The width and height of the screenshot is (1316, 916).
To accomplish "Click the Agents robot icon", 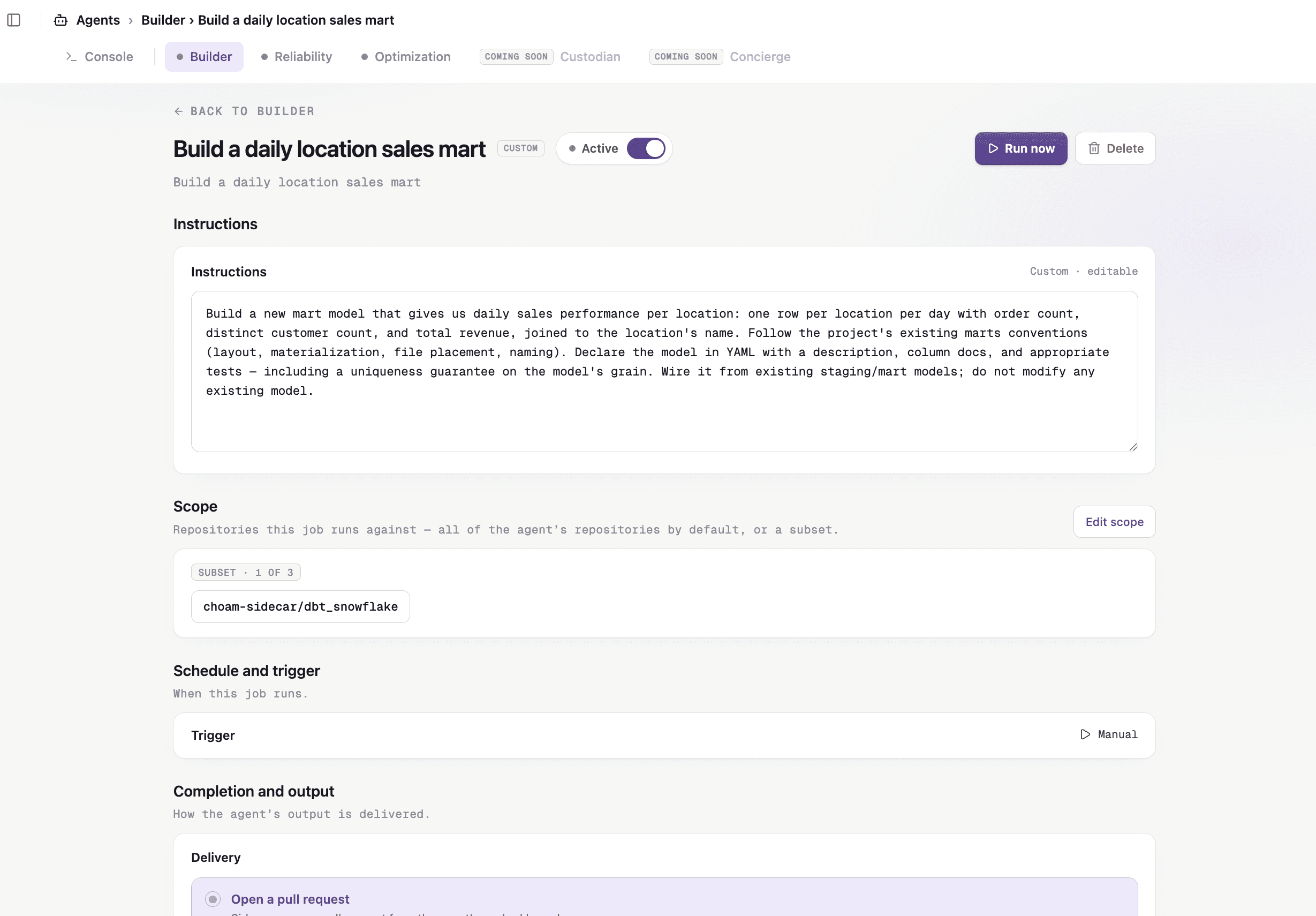I will tap(60, 21).
